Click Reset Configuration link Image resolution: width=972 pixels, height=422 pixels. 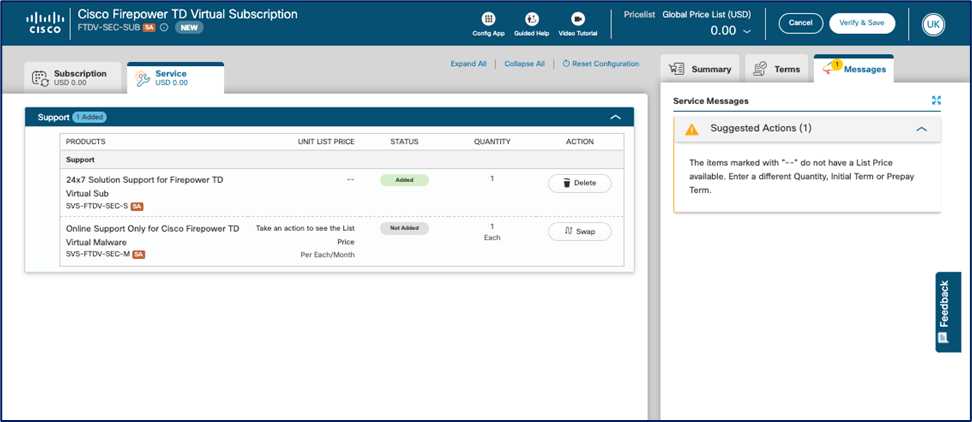point(601,64)
